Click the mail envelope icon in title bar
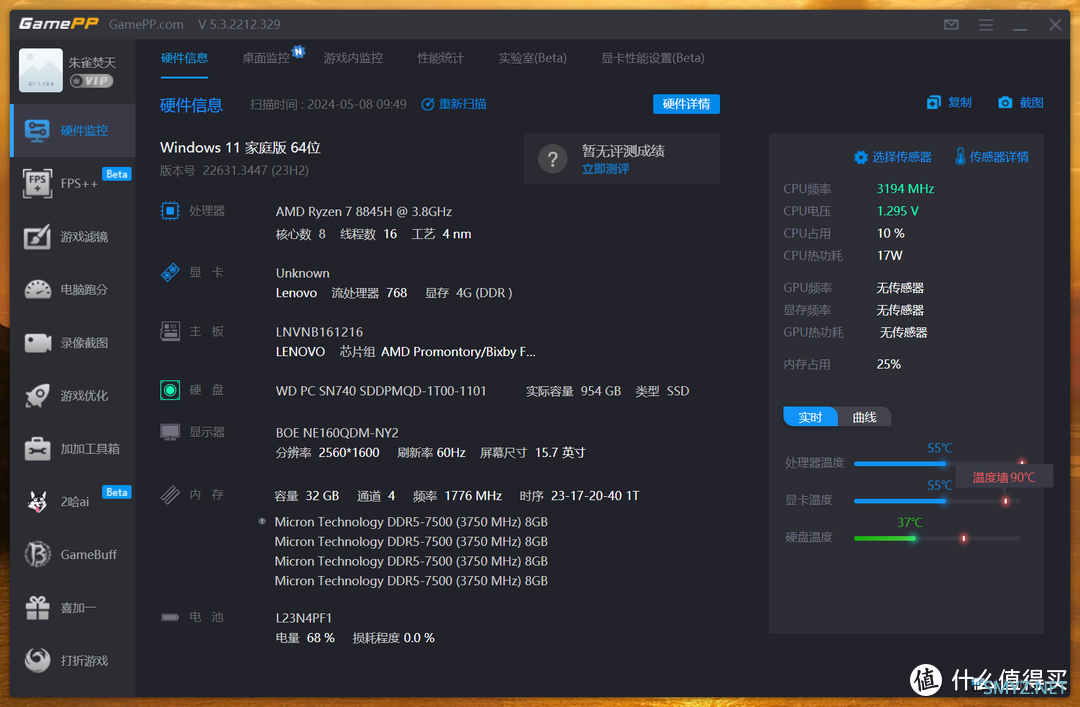This screenshot has width=1080, height=707. click(x=951, y=25)
